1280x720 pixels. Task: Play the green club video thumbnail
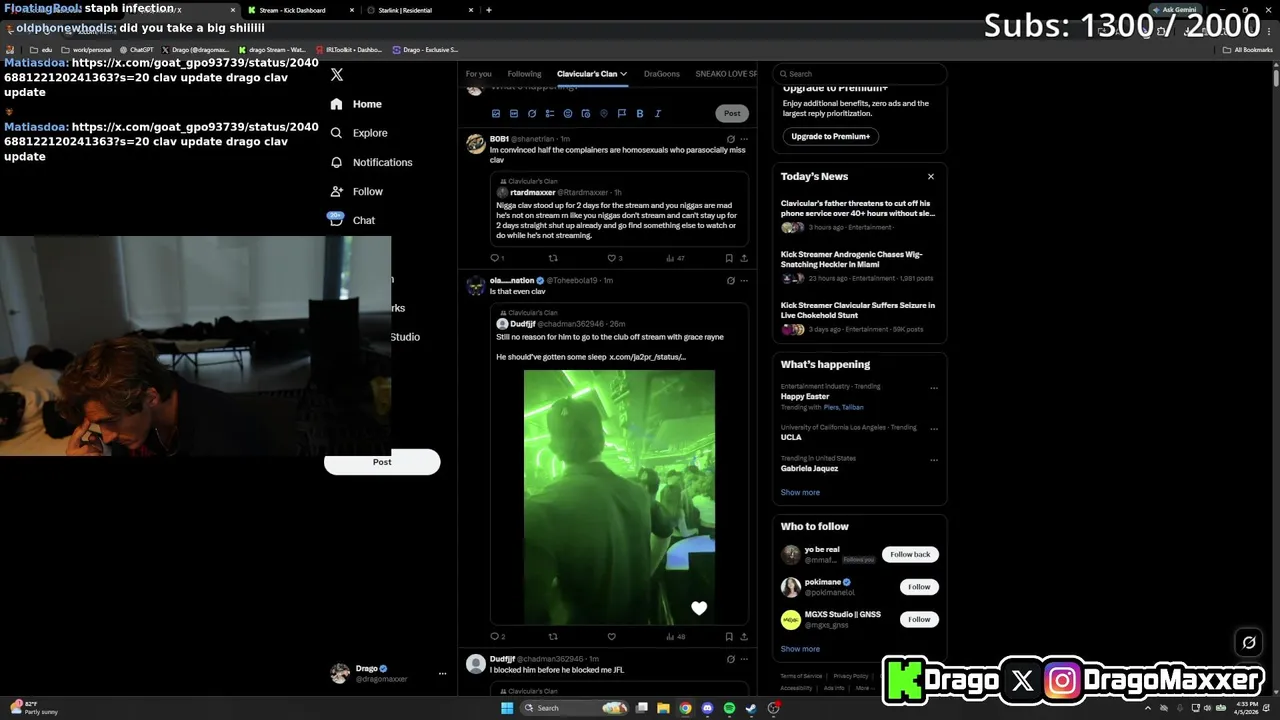click(619, 497)
